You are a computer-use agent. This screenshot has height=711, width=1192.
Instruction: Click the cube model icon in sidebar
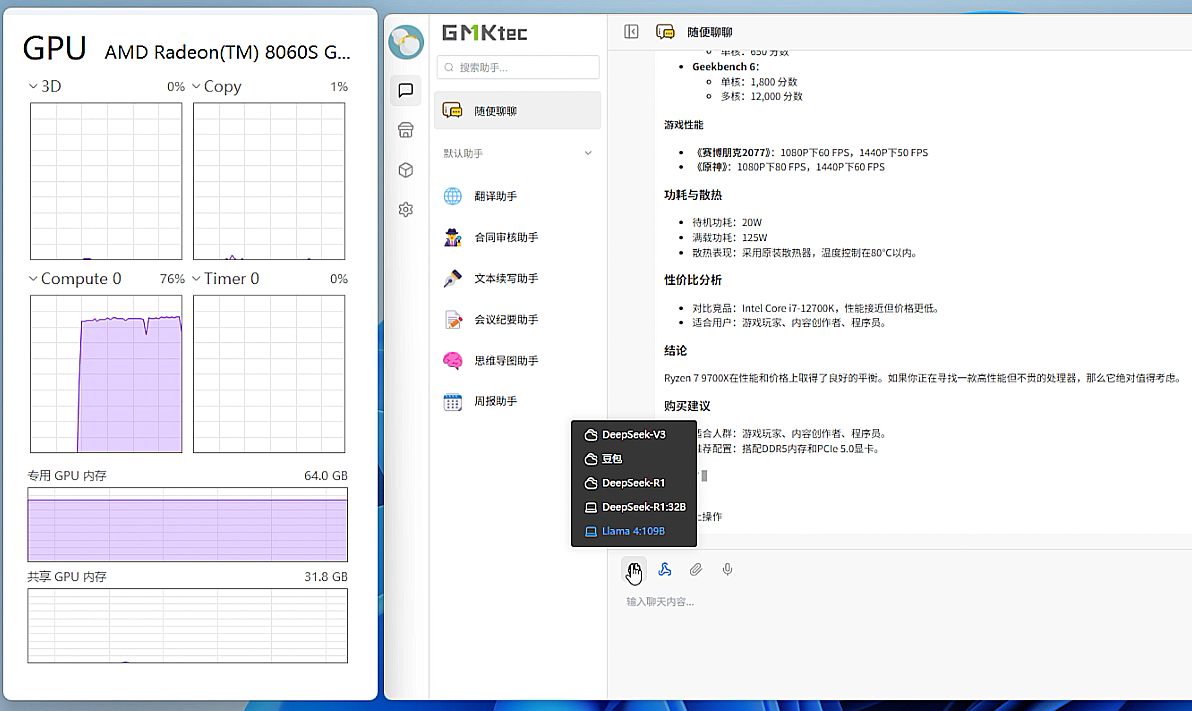click(405, 170)
